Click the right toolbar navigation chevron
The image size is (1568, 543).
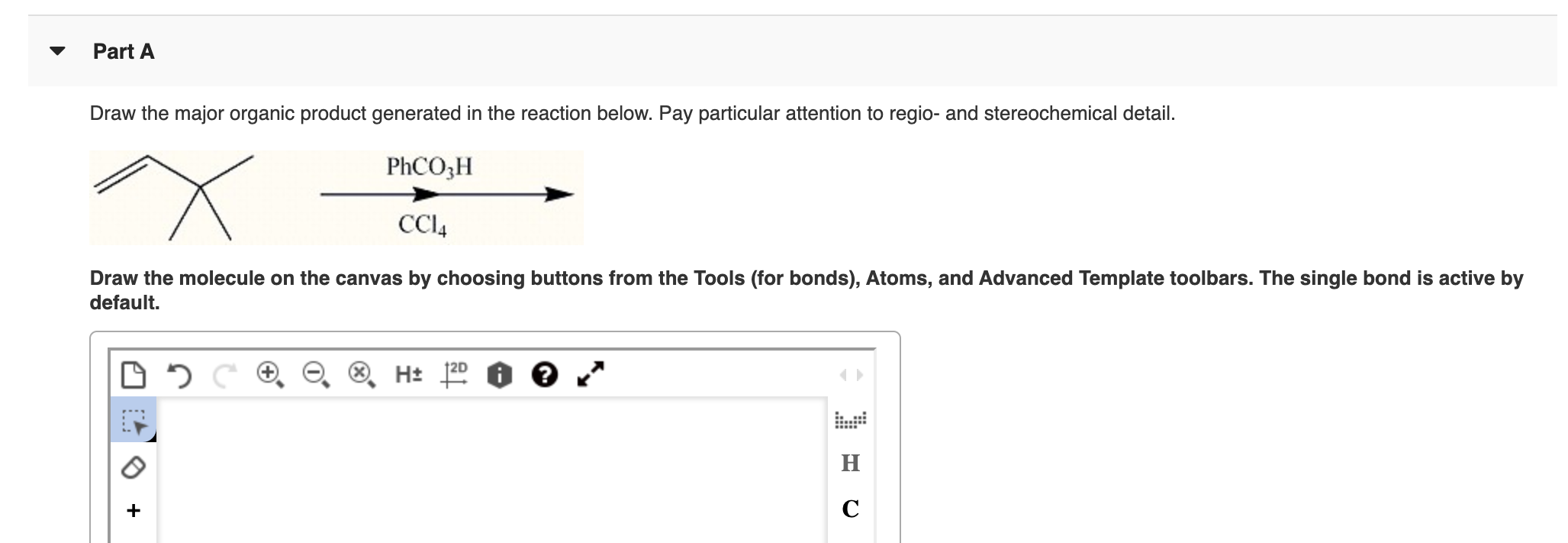point(859,375)
